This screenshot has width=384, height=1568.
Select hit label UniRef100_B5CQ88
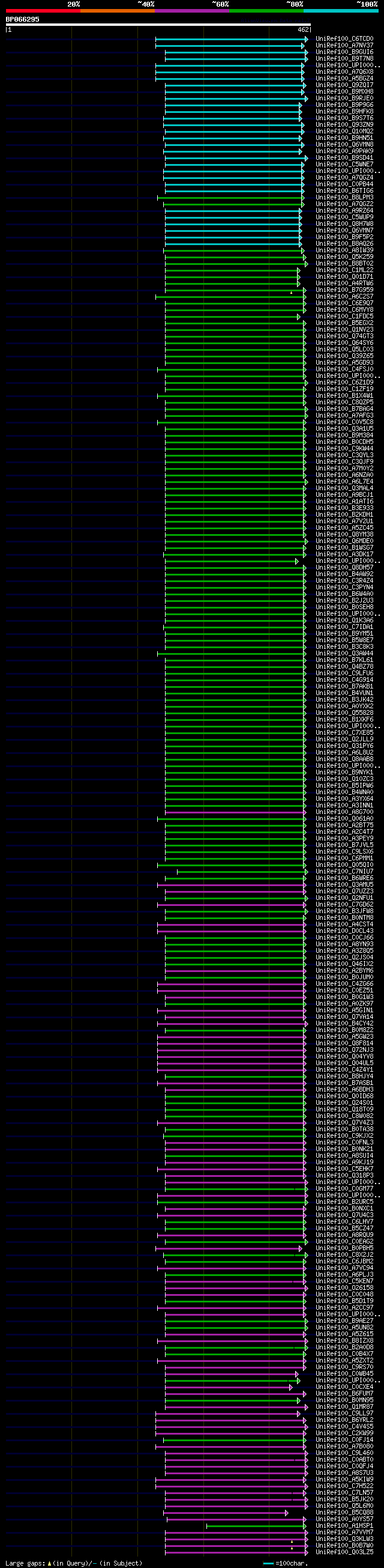click(x=344, y=1513)
